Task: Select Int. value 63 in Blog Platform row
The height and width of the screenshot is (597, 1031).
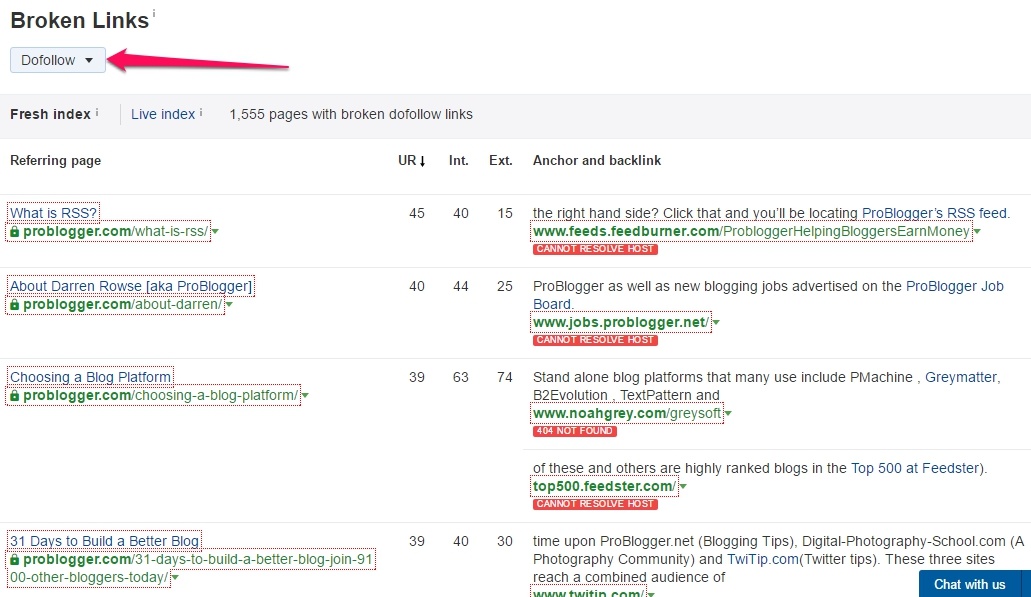Action: pyautogui.click(x=460, y=377)
